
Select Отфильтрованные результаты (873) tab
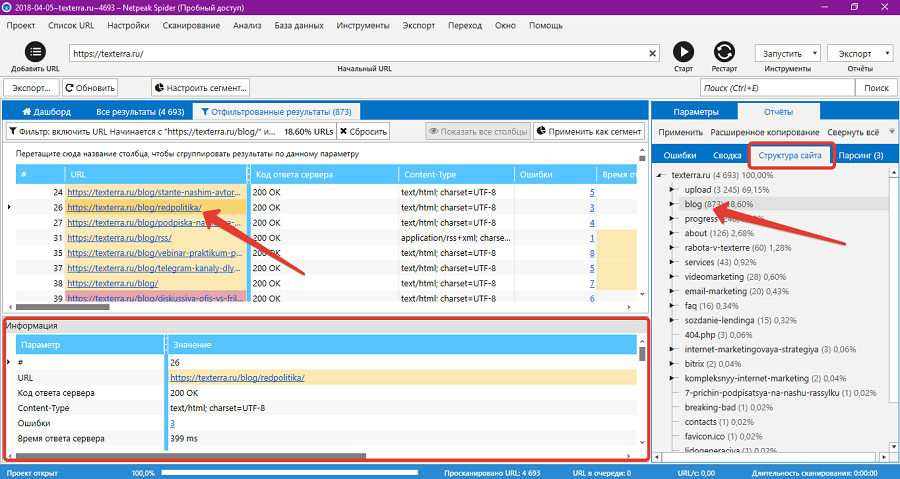coord(276,112)
